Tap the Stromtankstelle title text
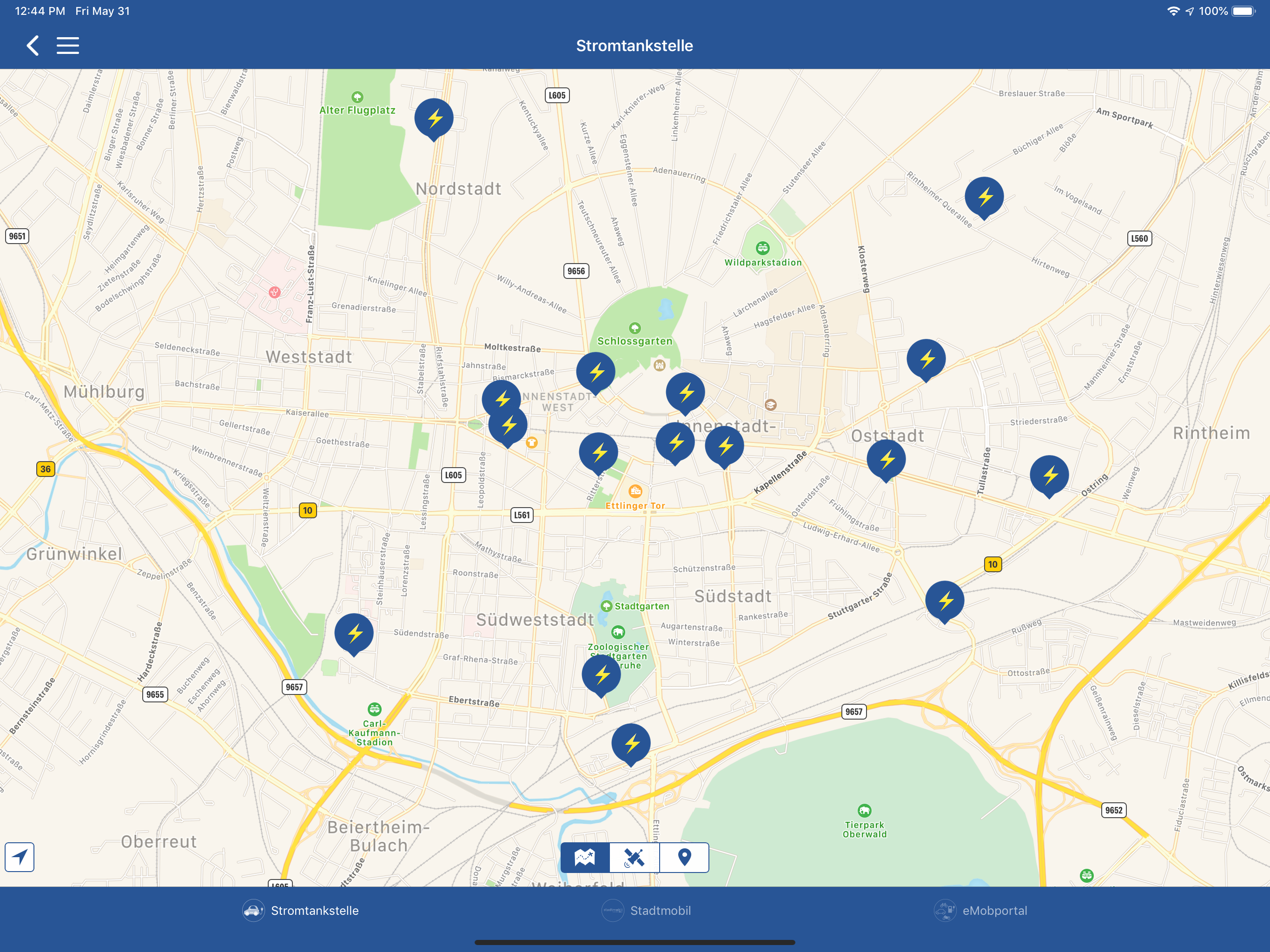Viewport: 1270px width, 952px height. click(635, 46)
